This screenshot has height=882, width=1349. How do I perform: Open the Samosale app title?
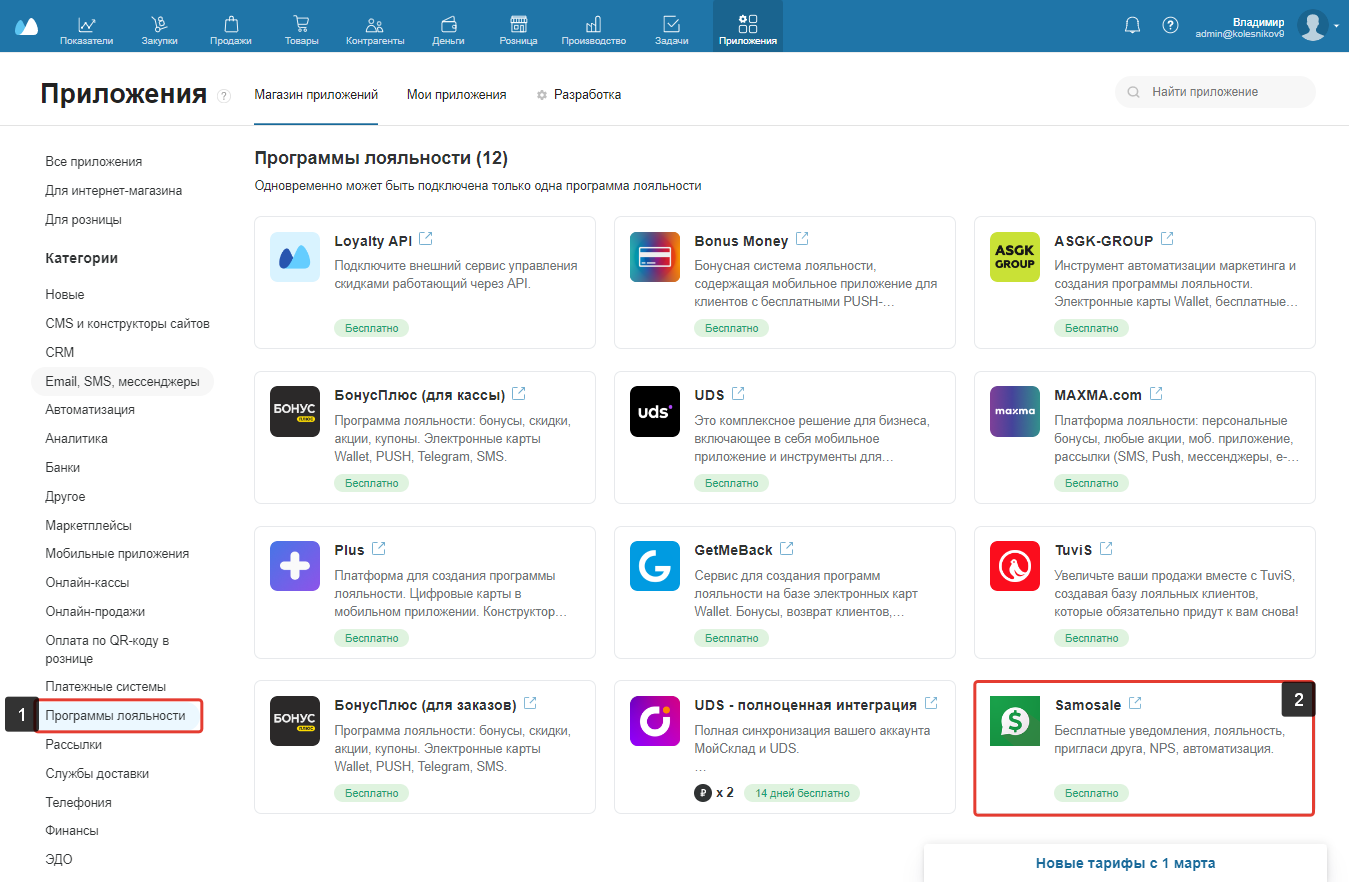tap(1088, 705)
